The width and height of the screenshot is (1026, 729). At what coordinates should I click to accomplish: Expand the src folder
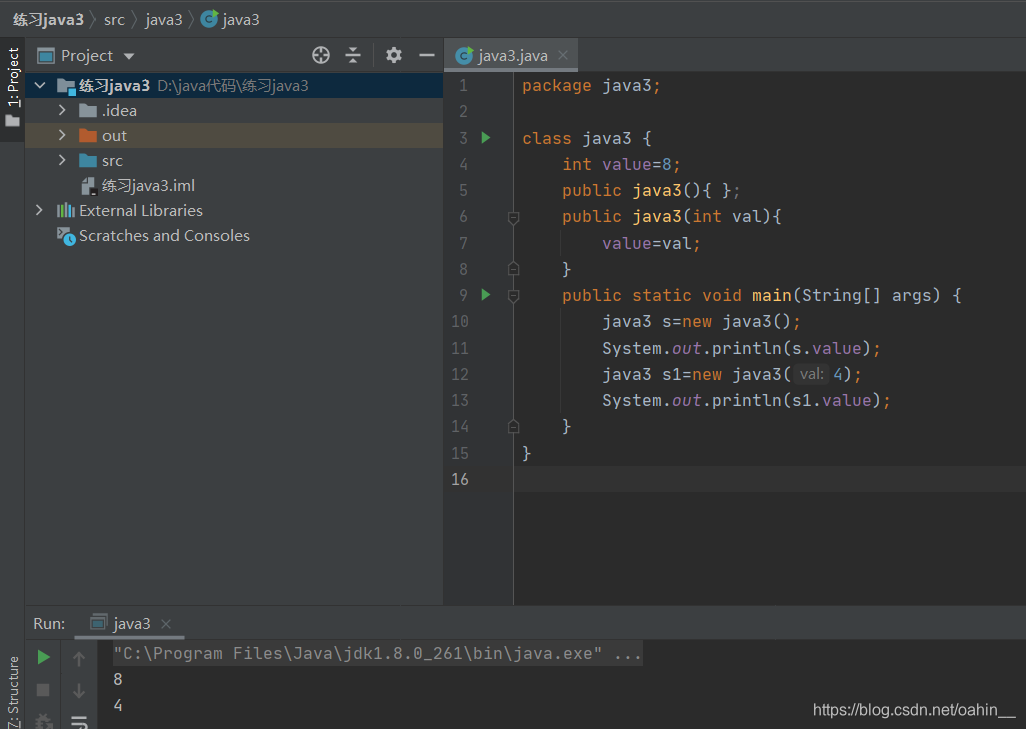[x=62, y=160]
